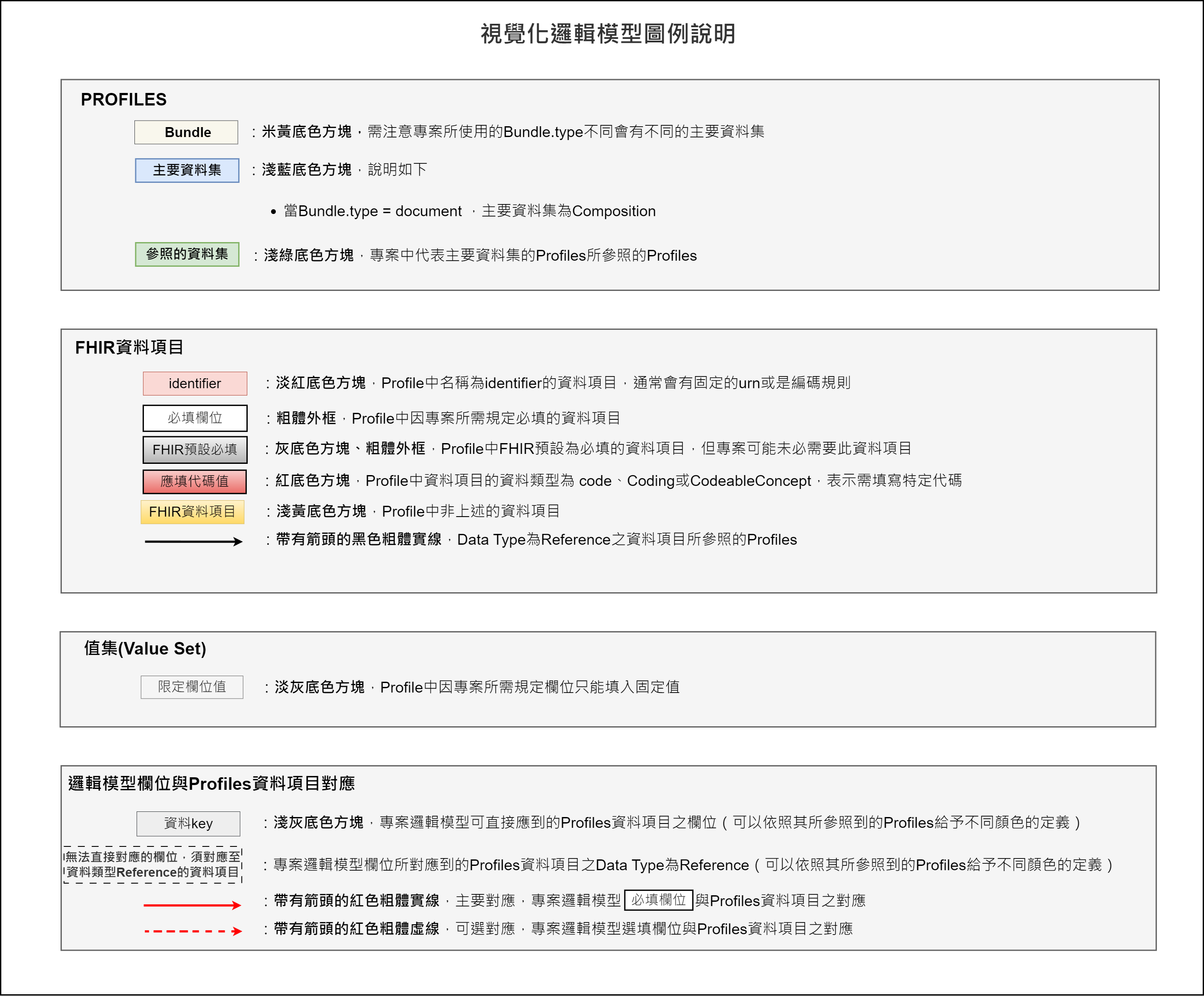Image resolution: width=1204 pixels, height=996 pixels.
Task: Click the FHIR資料項目 section heading
Action: click(130, 348)
